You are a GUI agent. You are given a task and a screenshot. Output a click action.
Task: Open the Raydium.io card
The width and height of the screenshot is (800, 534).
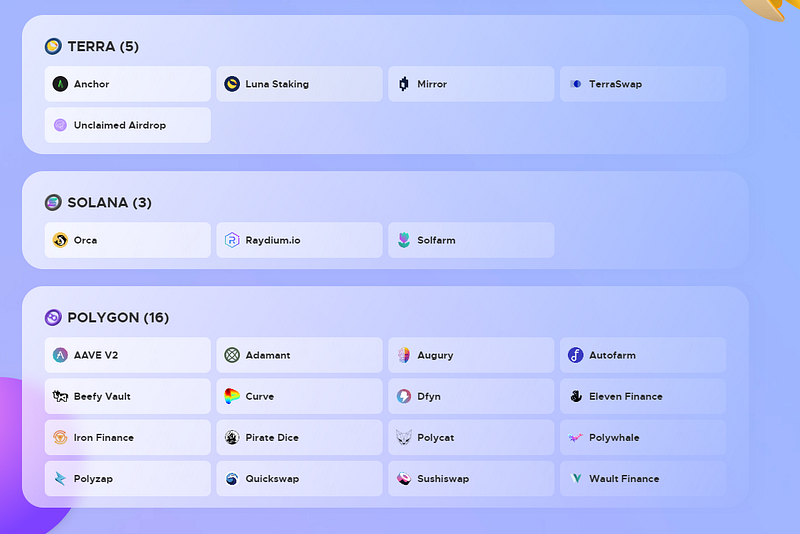coord(299,240)
